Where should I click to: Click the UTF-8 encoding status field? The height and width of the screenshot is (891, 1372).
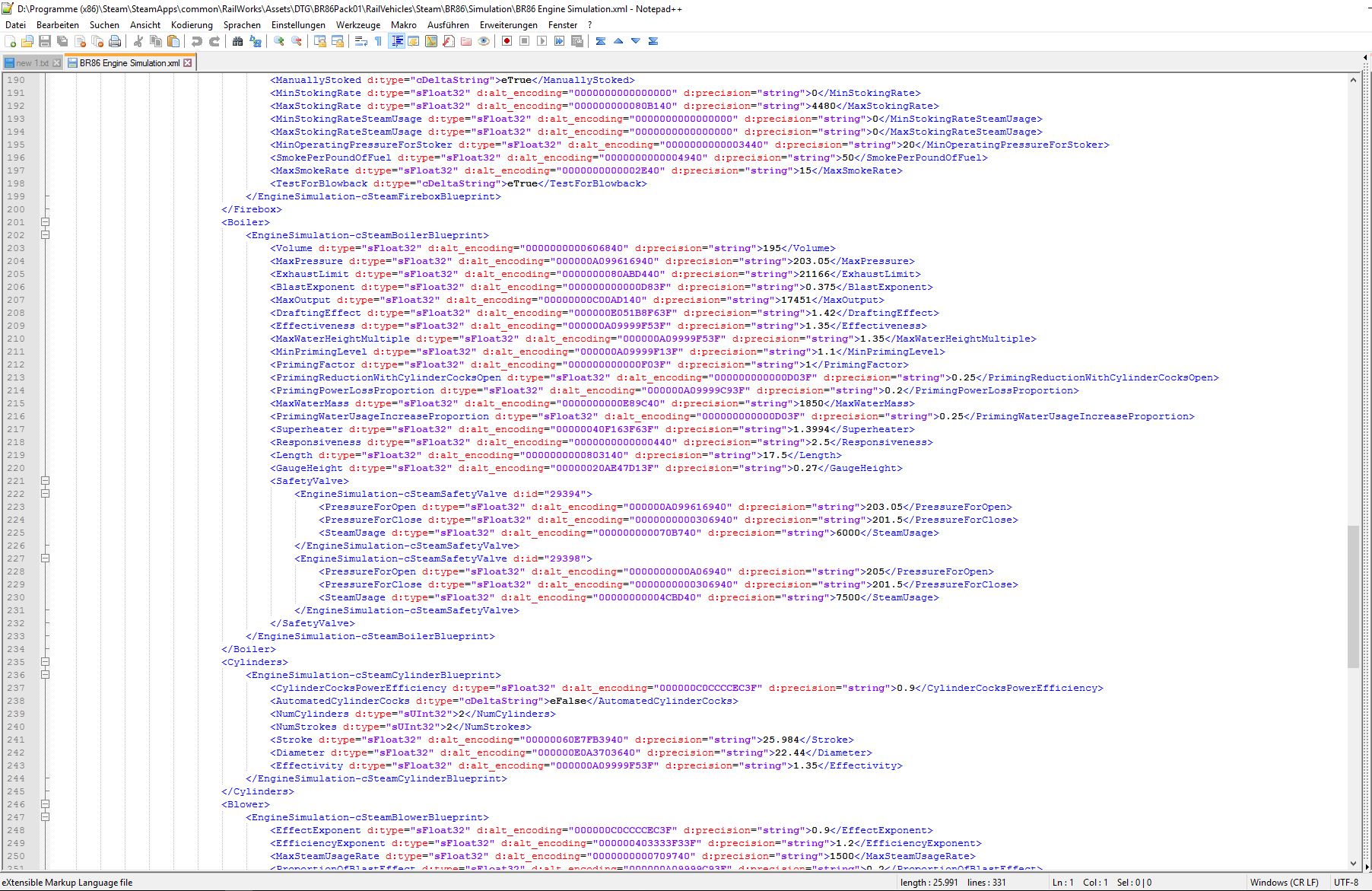1345,883
